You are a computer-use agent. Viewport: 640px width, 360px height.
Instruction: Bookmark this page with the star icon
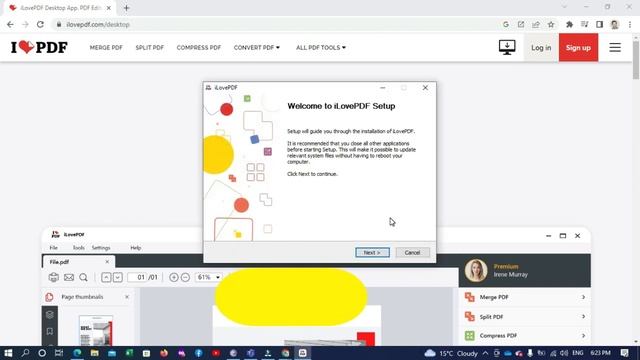pos(551,24)
